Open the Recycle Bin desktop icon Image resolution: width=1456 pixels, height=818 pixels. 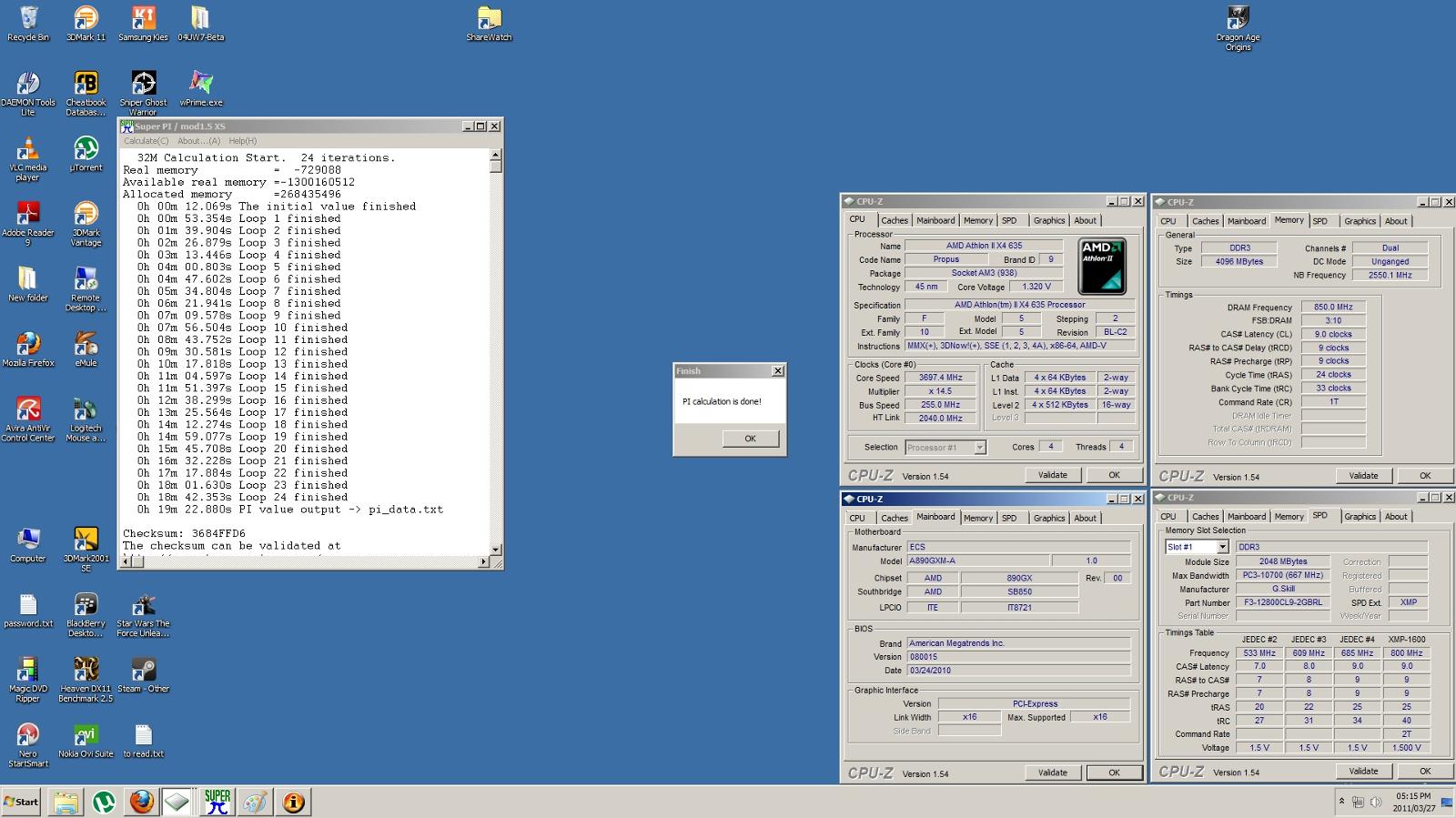tap(28, 25)
